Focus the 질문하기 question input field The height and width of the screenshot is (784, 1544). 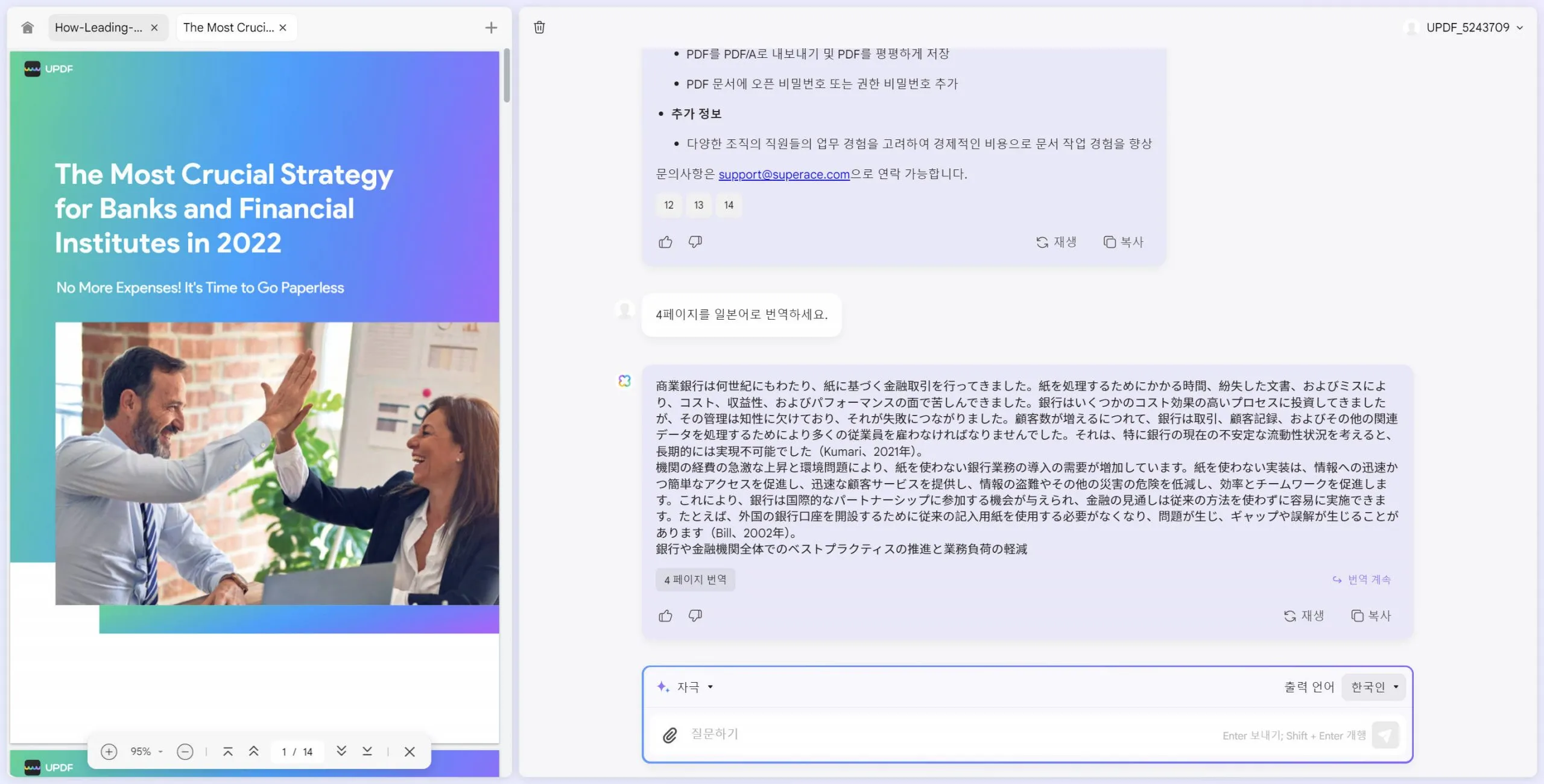(x=953, y=735)
